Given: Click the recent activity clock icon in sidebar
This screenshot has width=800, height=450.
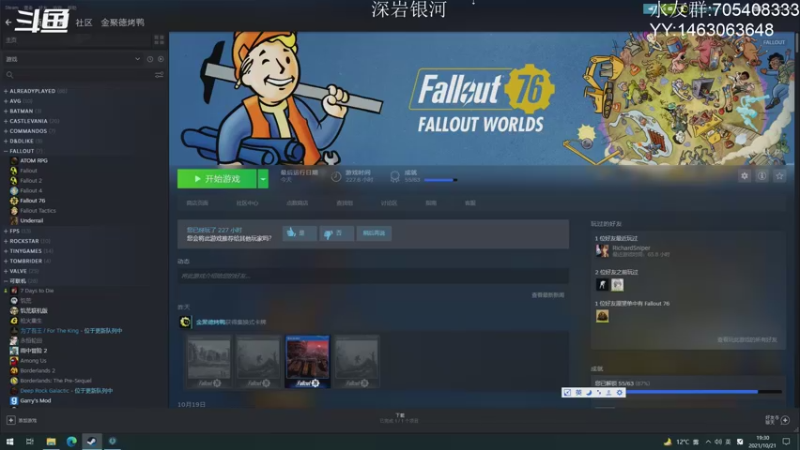Looking at the screenshot, I should pyautogui.click(x=150, y=59).
